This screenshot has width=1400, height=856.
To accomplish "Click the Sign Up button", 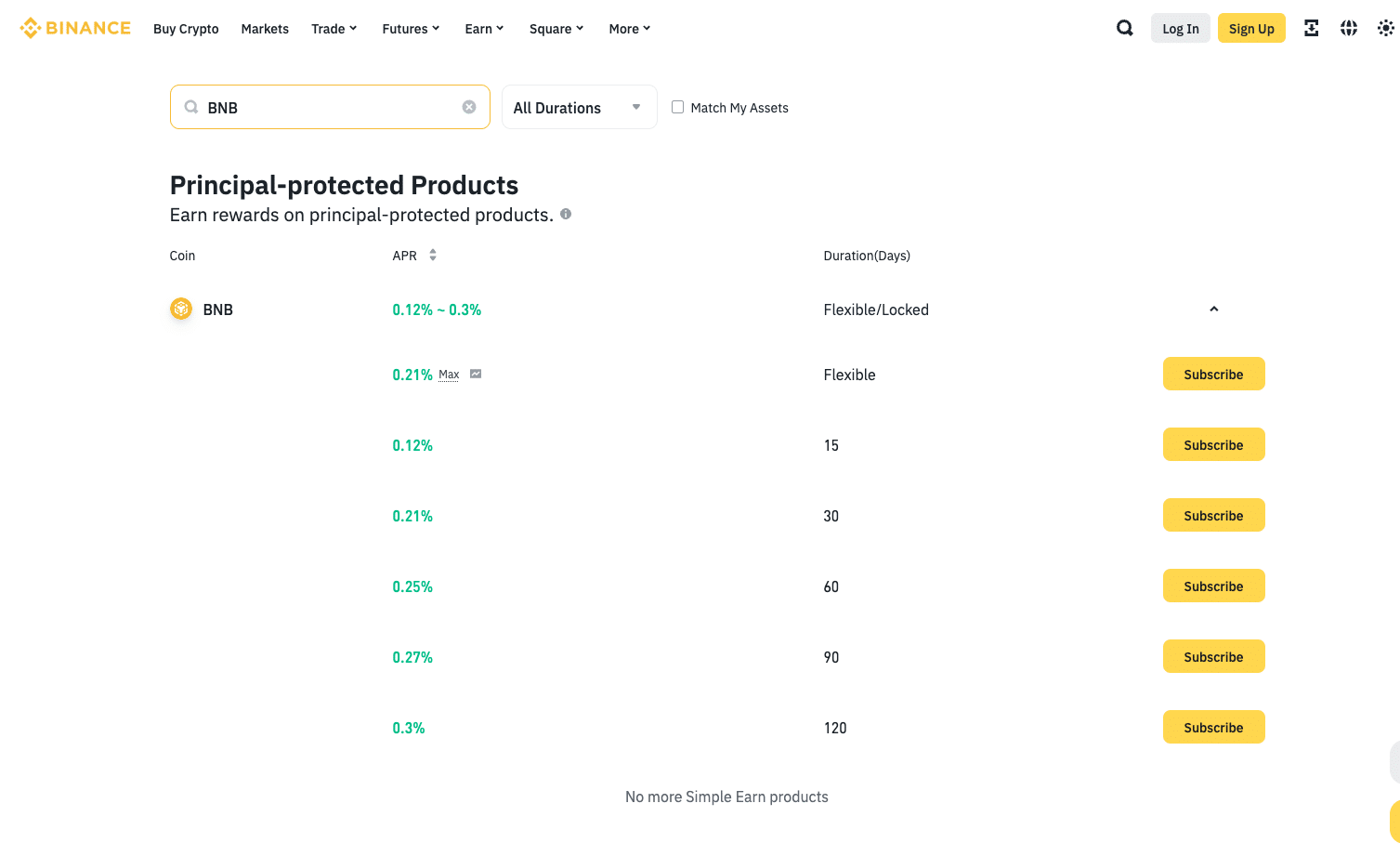I will click(1251, 28).
